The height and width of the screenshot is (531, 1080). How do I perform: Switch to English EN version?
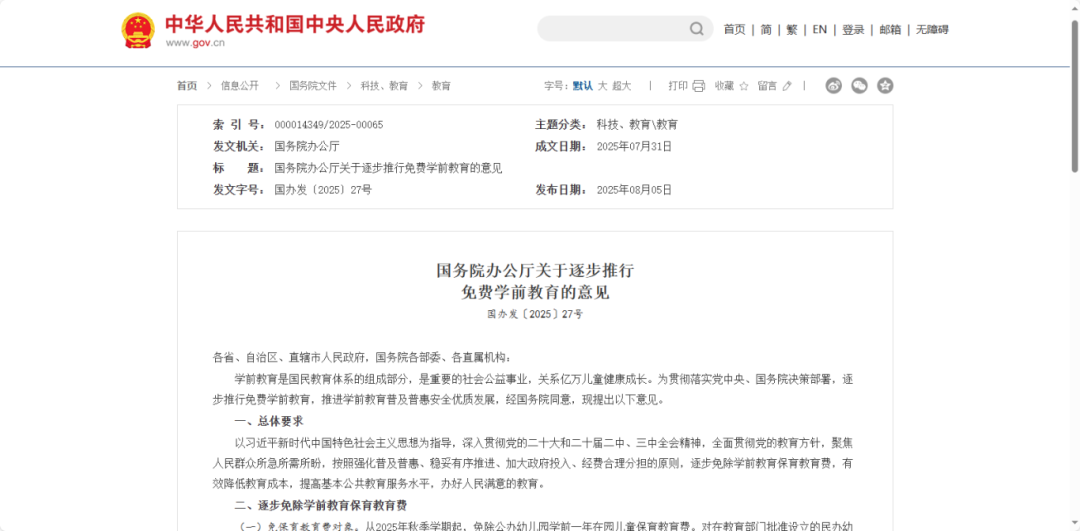point(820,30)
